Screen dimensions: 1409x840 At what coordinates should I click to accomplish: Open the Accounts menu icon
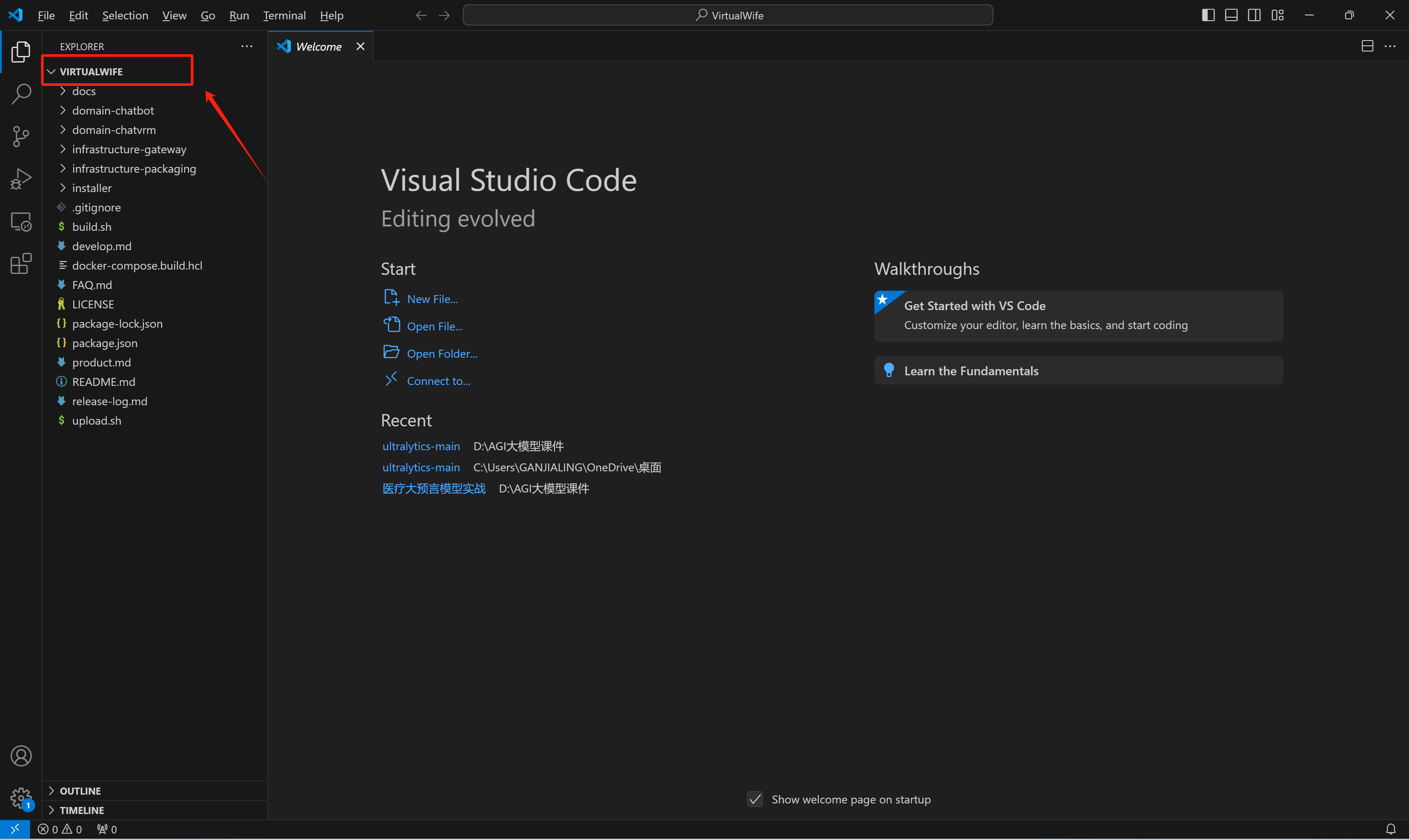click(x=21, y=756)
